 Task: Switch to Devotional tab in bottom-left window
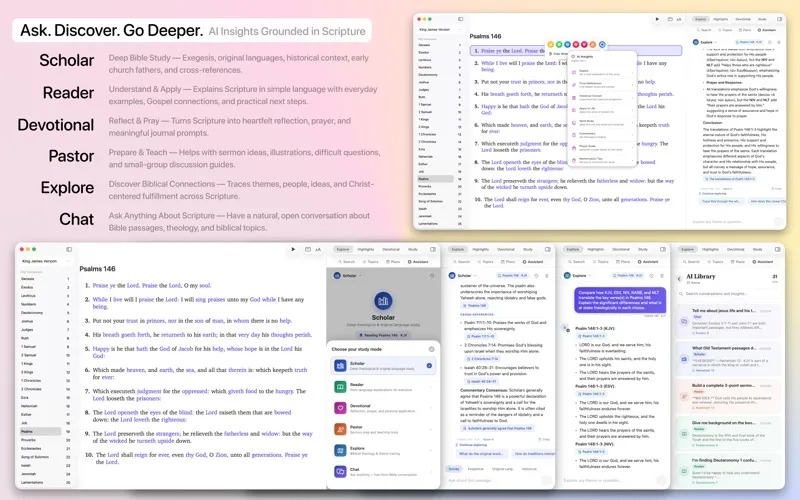[391, 249]
